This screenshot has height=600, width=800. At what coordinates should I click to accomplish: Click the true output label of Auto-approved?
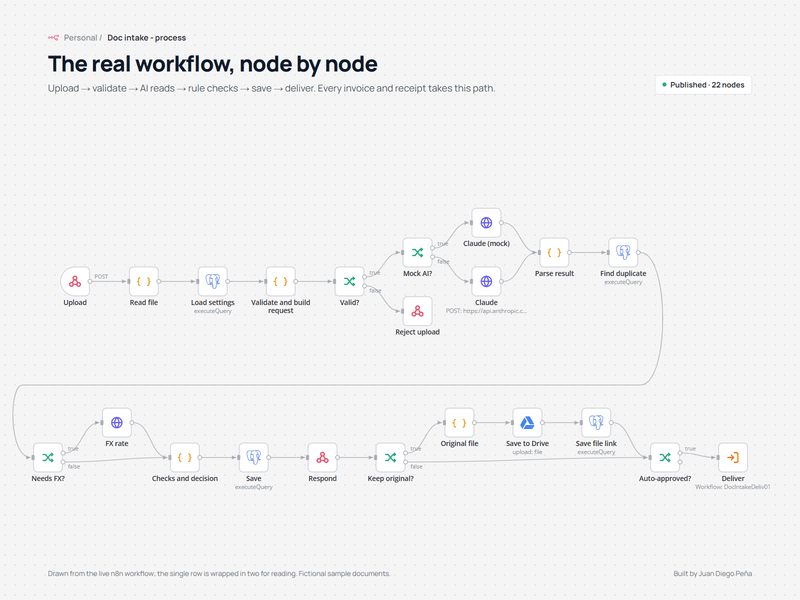click(690, 449)
